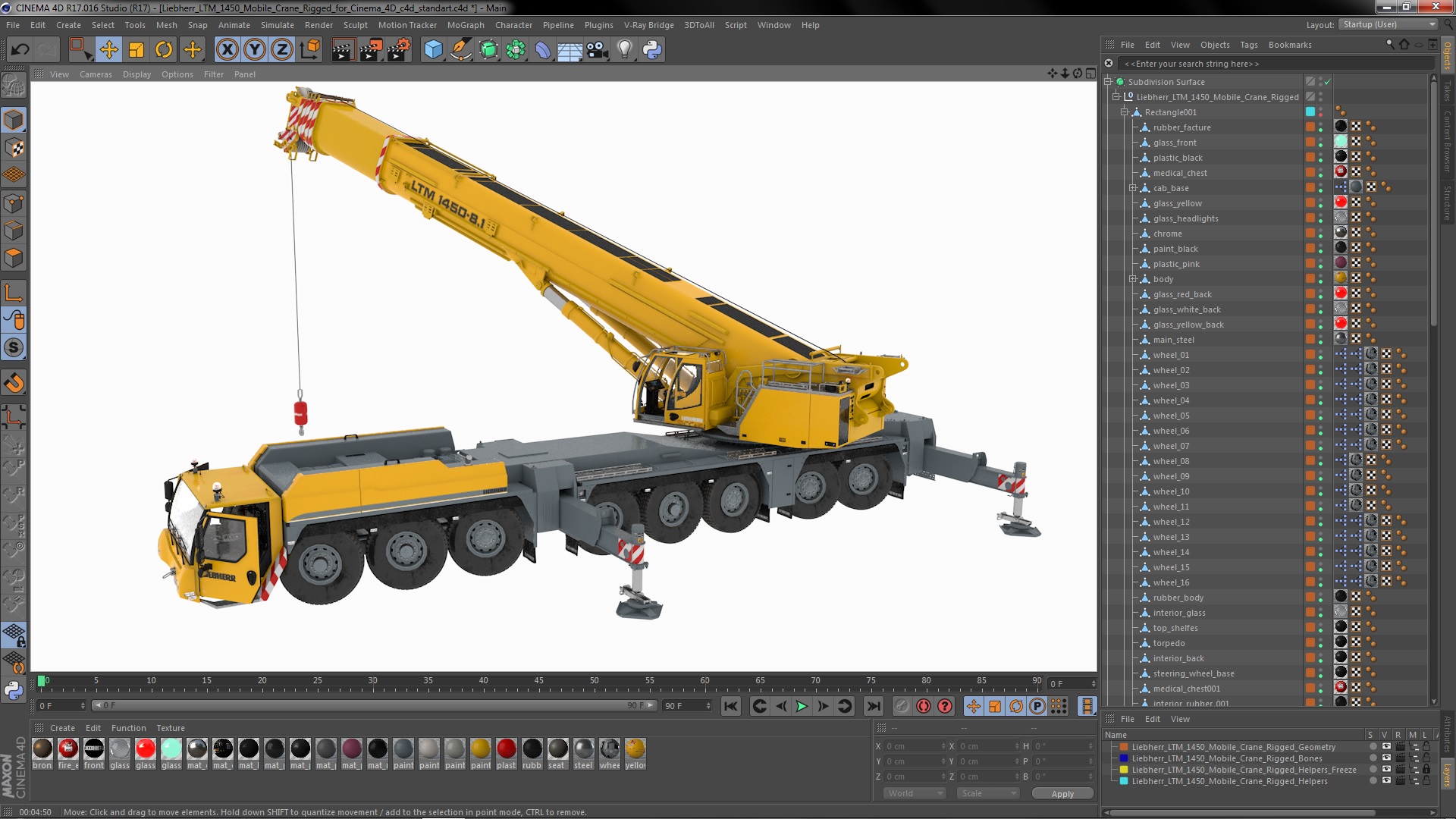The height and width of the screenshot is (819, 1456).
Task: Toggle solo dot for Rigged_Geometry layer
Action: coord(1373,747)
